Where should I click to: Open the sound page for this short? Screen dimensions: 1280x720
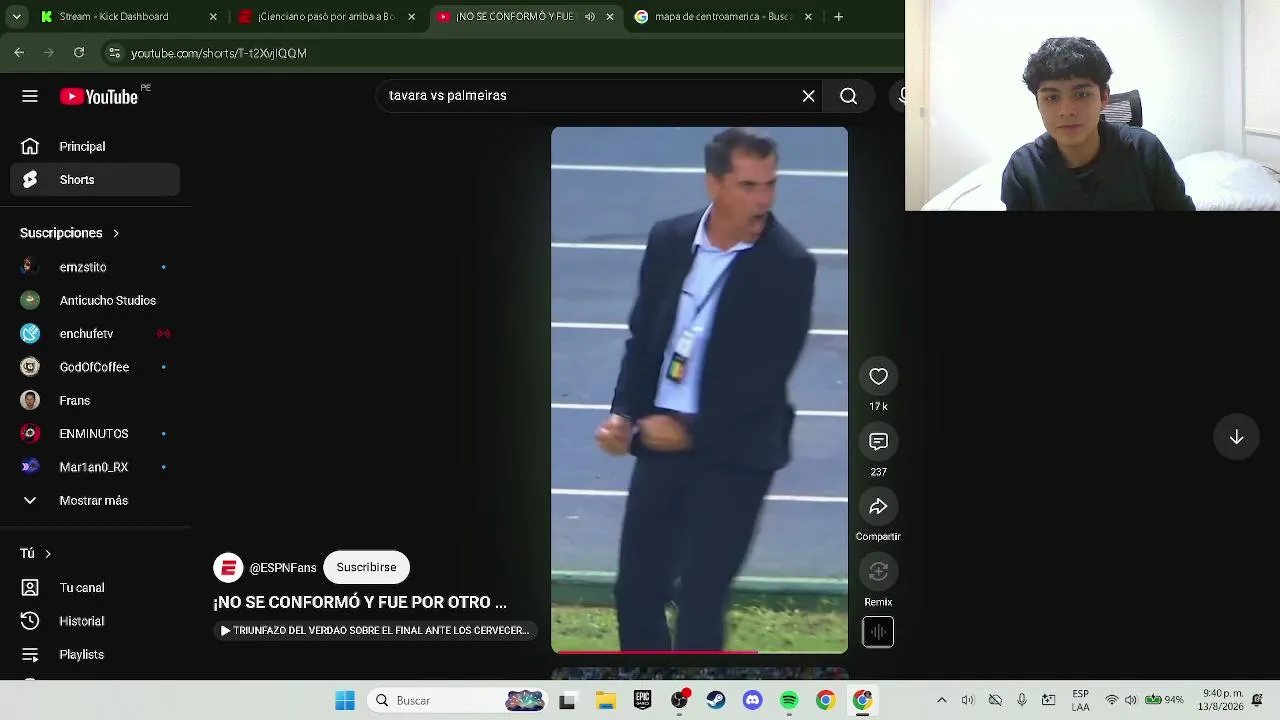878,632
